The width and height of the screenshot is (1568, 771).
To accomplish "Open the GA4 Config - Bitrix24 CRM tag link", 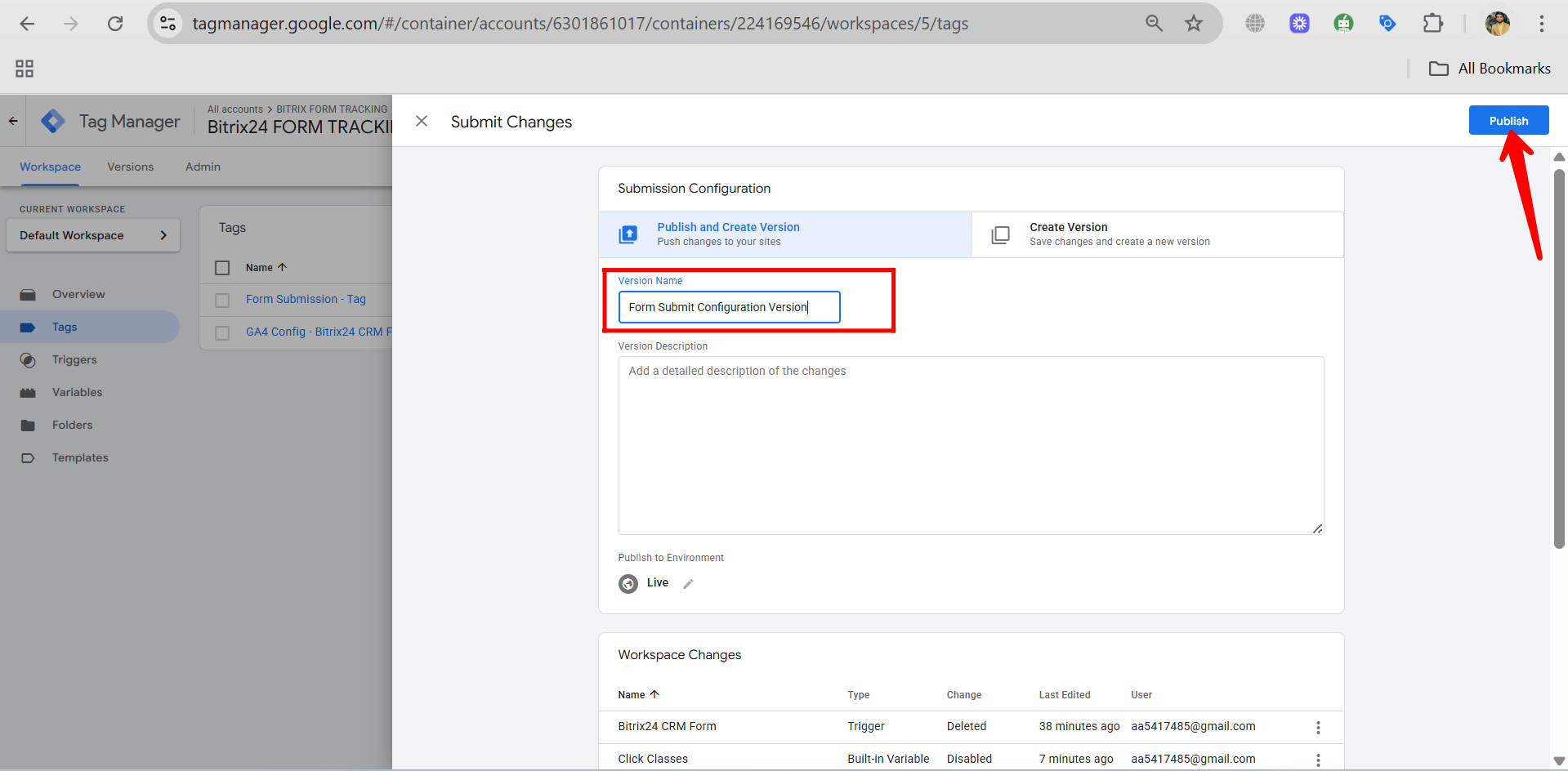I will 319,332.
